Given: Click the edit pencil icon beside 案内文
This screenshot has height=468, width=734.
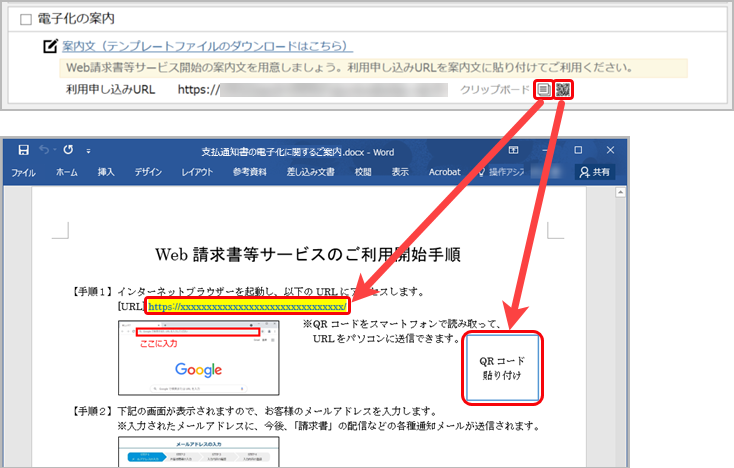Looking at the screenshot, I should (x=50, y=46).
